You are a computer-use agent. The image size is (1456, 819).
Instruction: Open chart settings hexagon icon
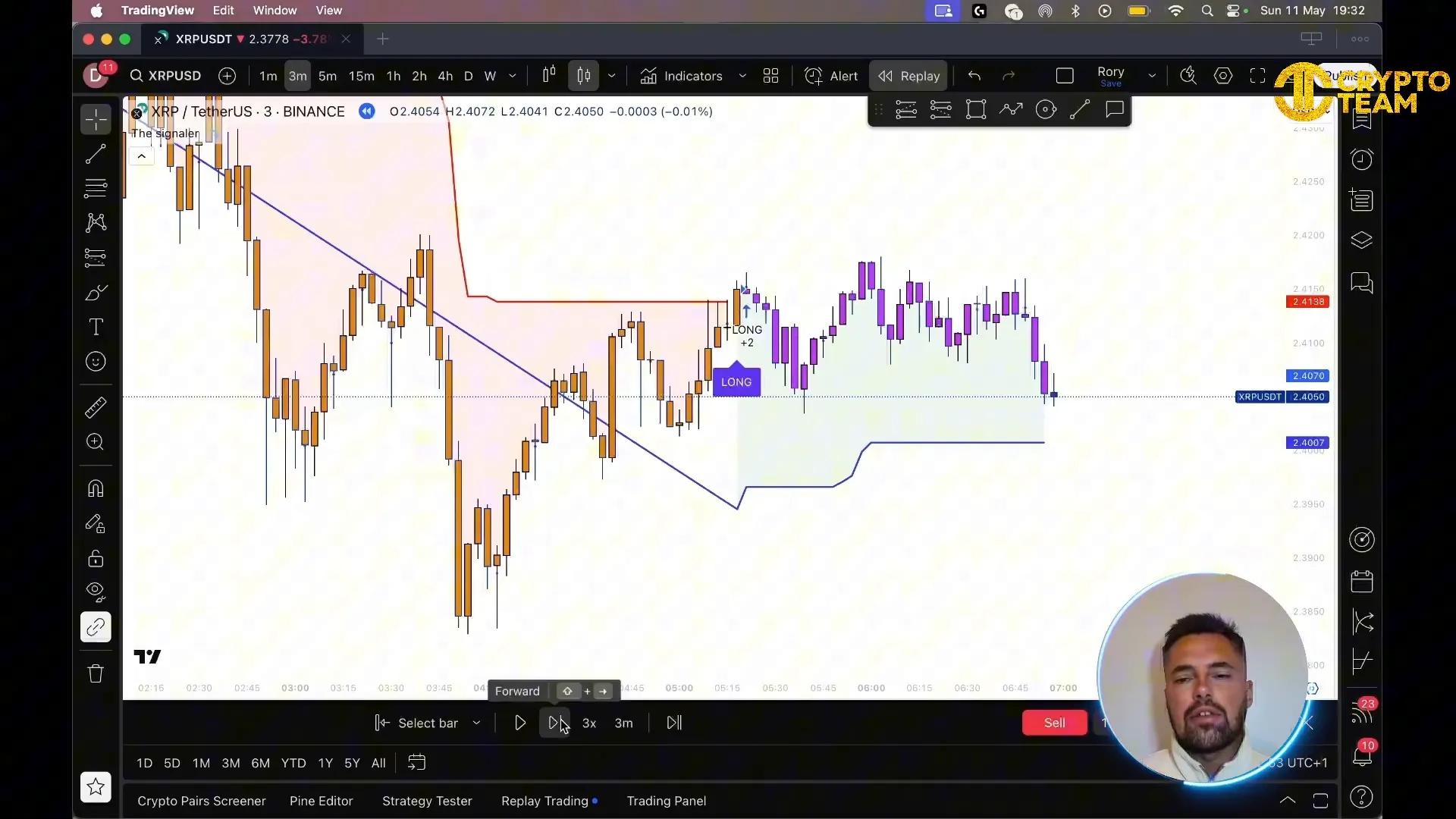(x=1223, y=76)
